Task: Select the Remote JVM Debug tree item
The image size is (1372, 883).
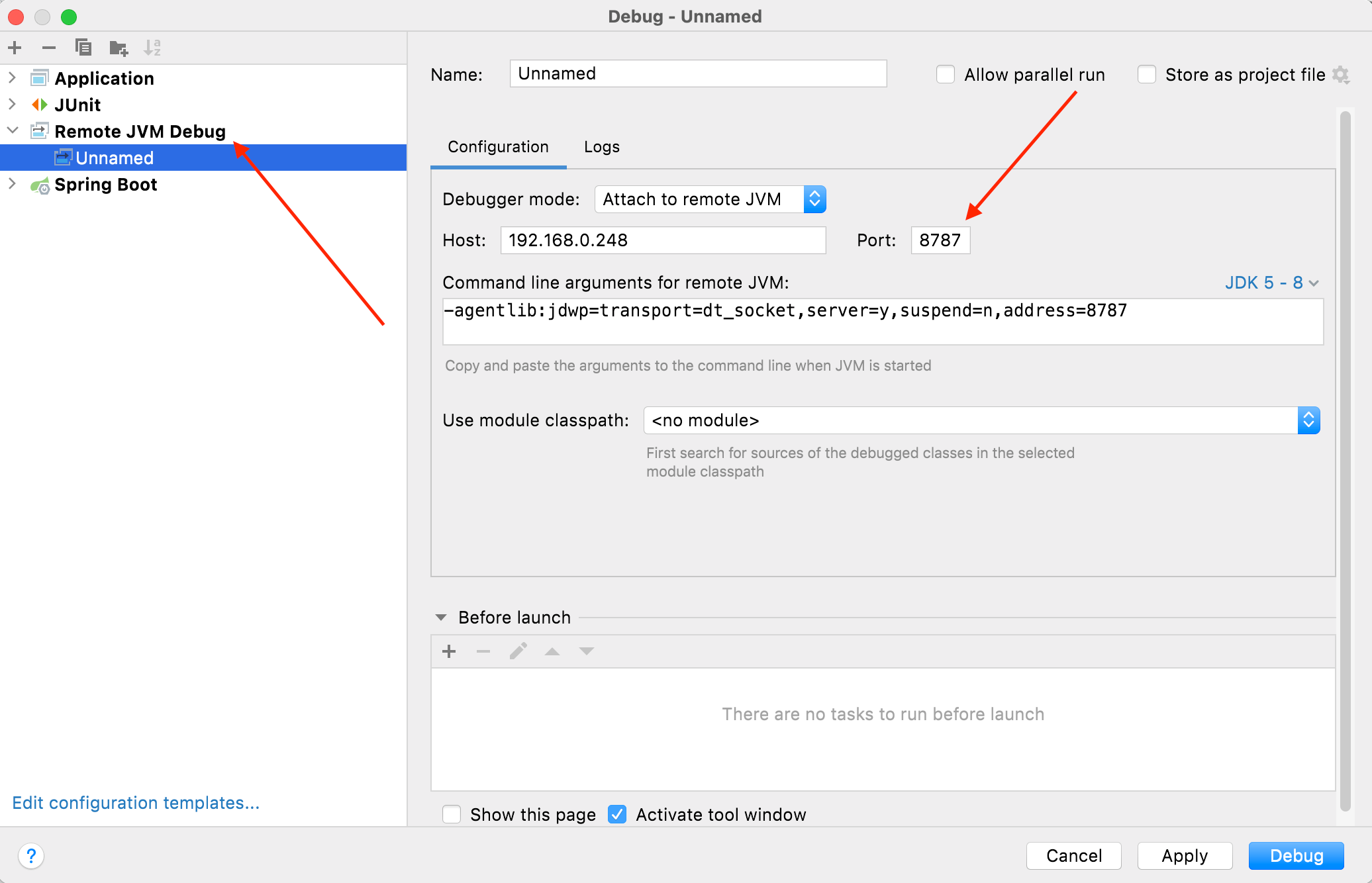Action: (203, 131)
